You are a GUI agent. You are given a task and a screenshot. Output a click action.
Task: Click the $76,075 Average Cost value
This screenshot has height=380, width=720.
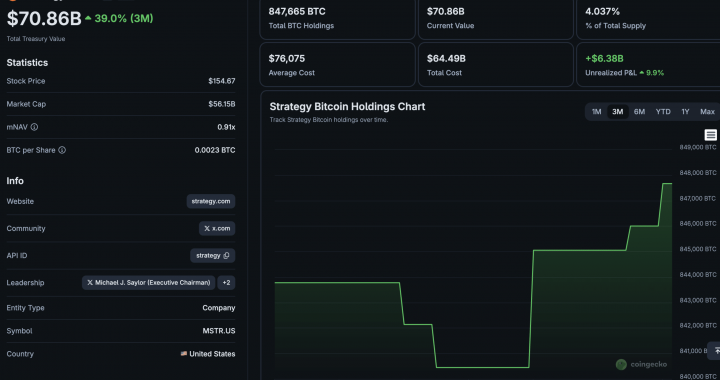pos(287,59)
